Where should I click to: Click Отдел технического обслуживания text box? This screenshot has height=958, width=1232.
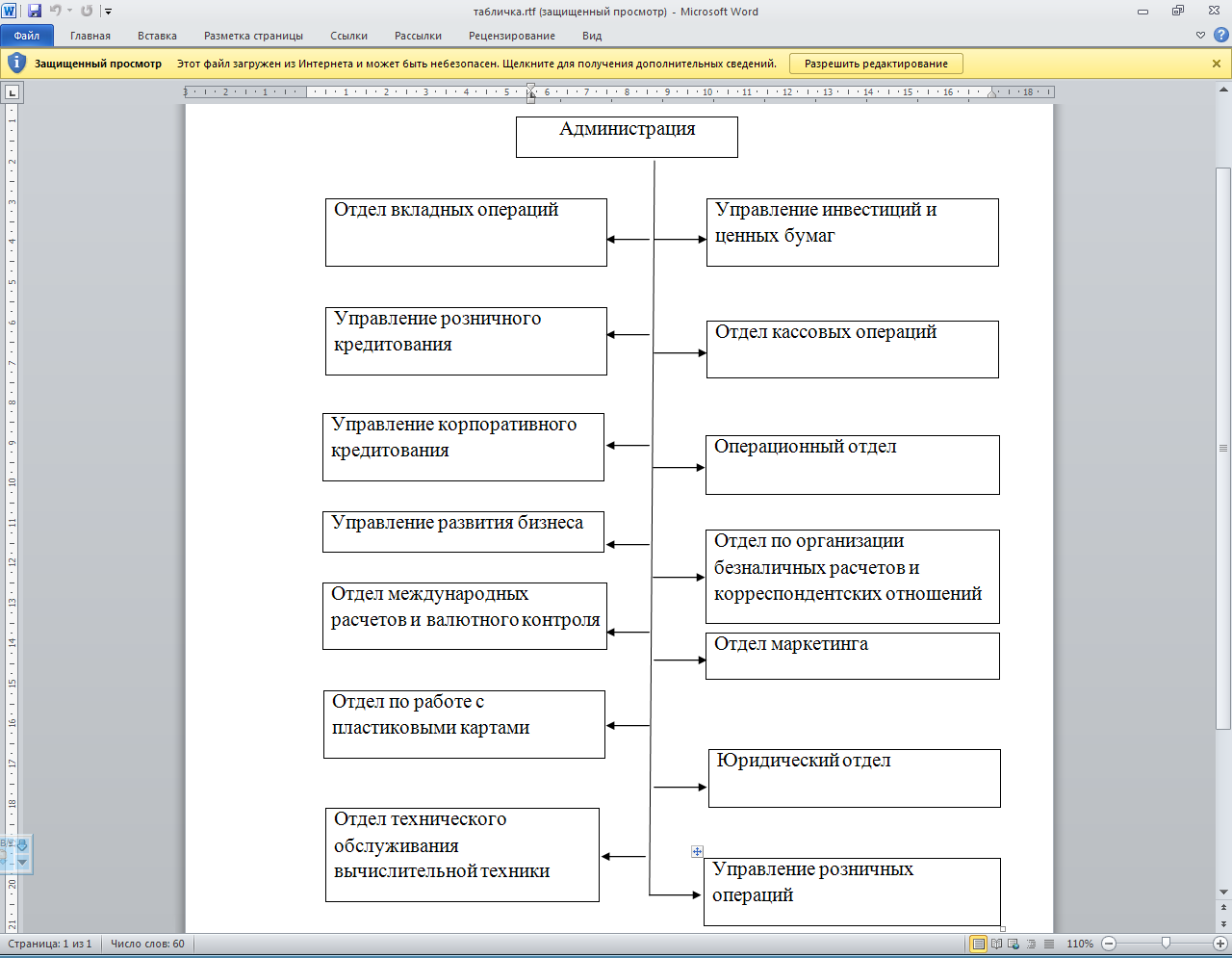tap(462, 855)
